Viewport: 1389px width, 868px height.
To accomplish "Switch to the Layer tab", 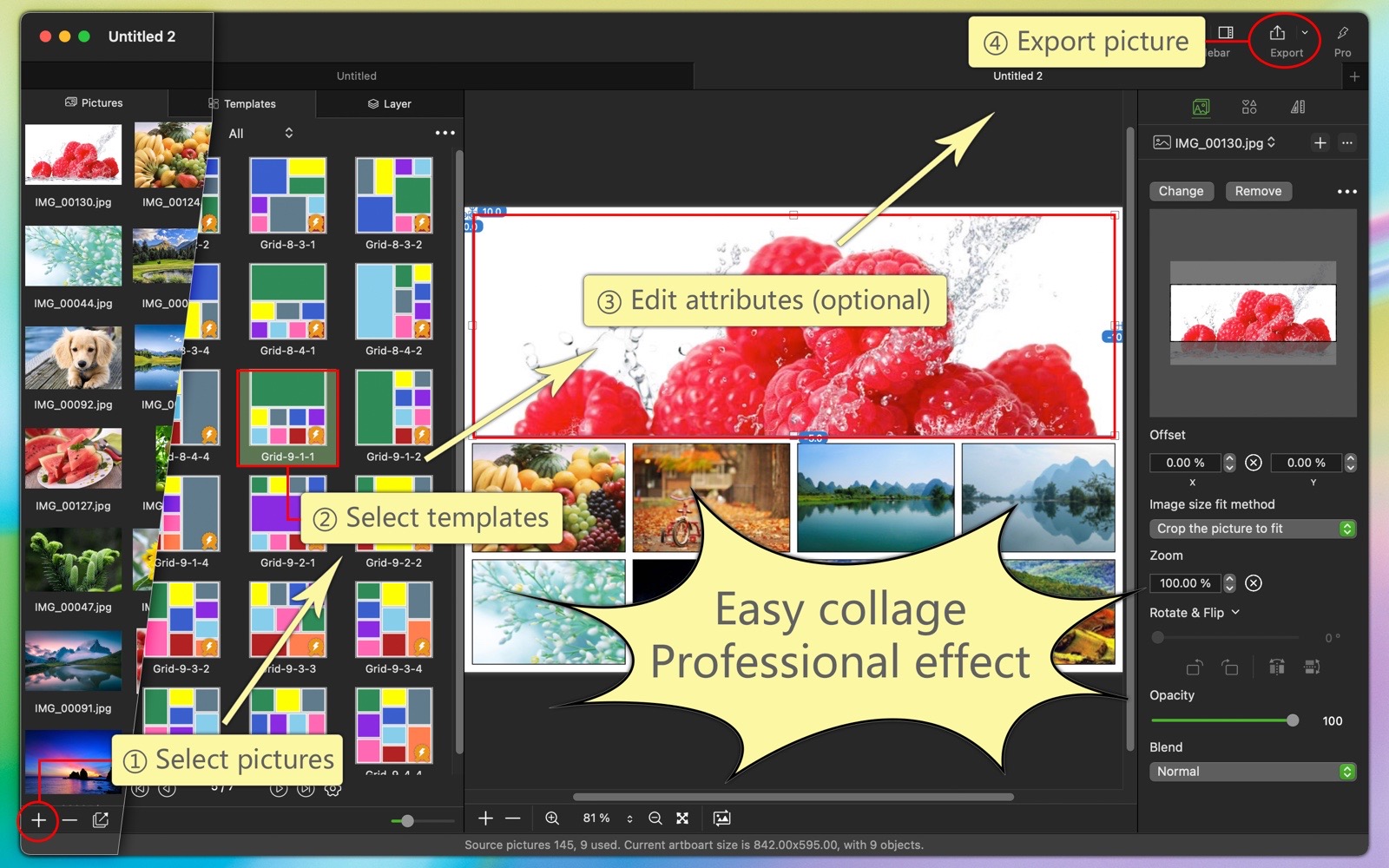I will point(390,103).
